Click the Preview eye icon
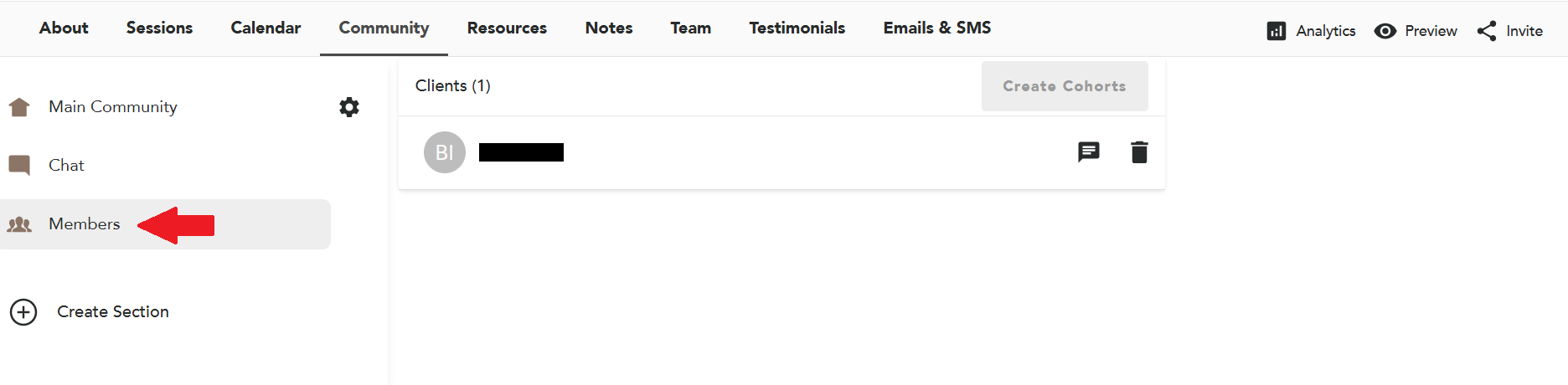Screen dimensions: 1568x385 tap(1385, 31)
